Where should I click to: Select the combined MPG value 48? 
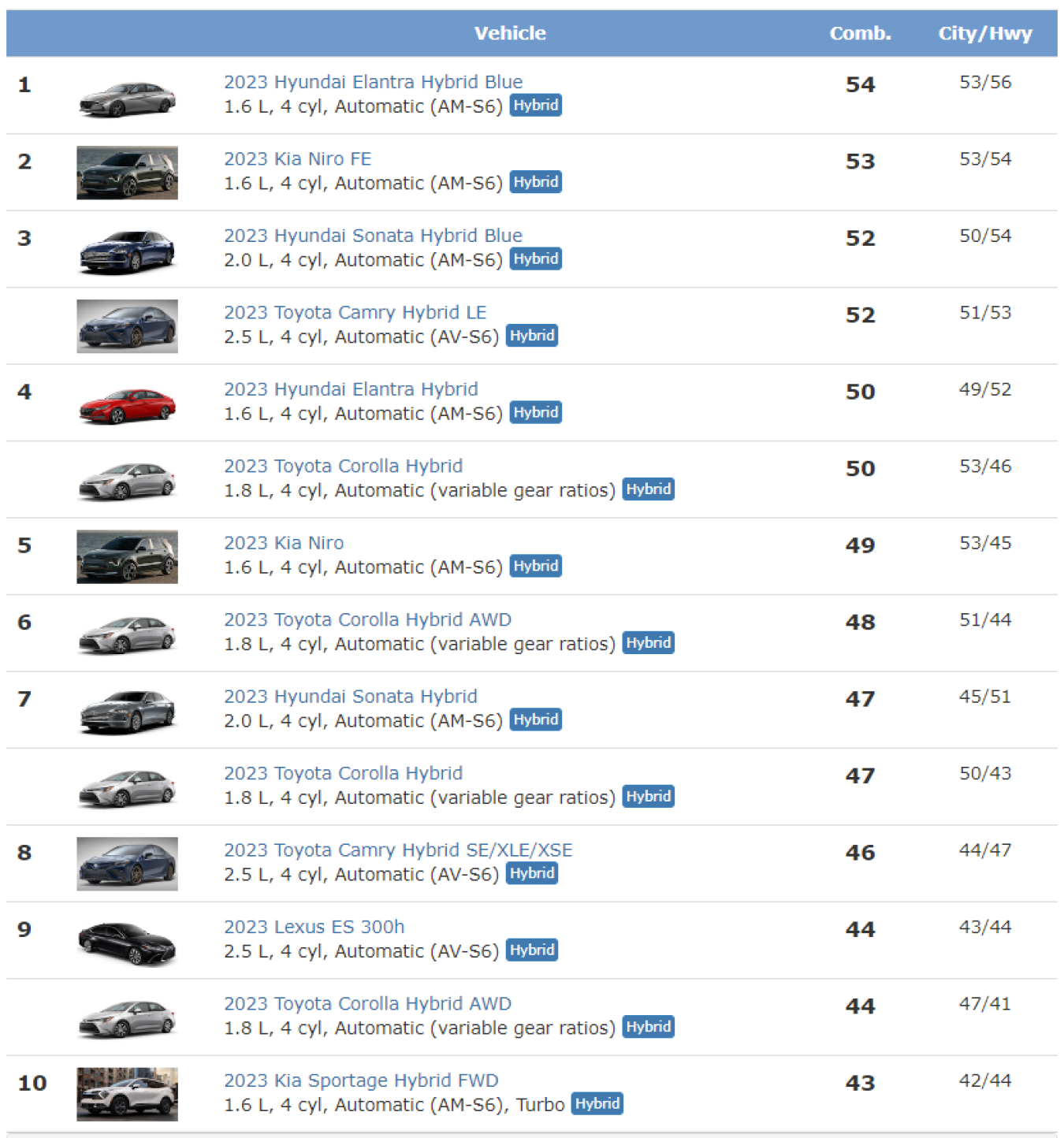(860, 623)
